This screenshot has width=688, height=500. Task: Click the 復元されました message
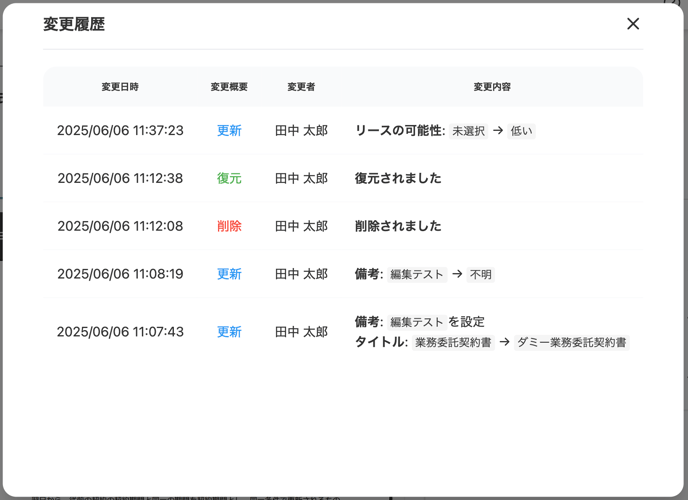[398, 179]
